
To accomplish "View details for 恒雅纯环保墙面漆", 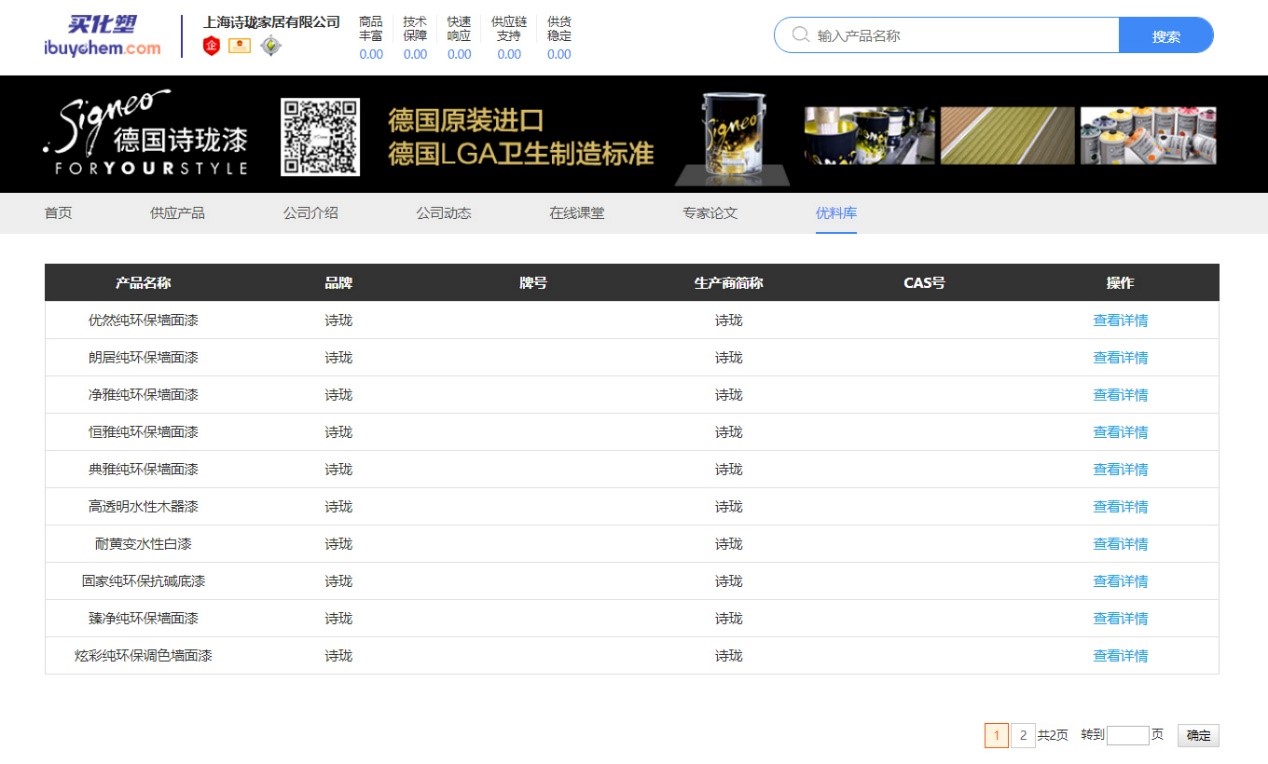I will click(x=1120, y=432).
